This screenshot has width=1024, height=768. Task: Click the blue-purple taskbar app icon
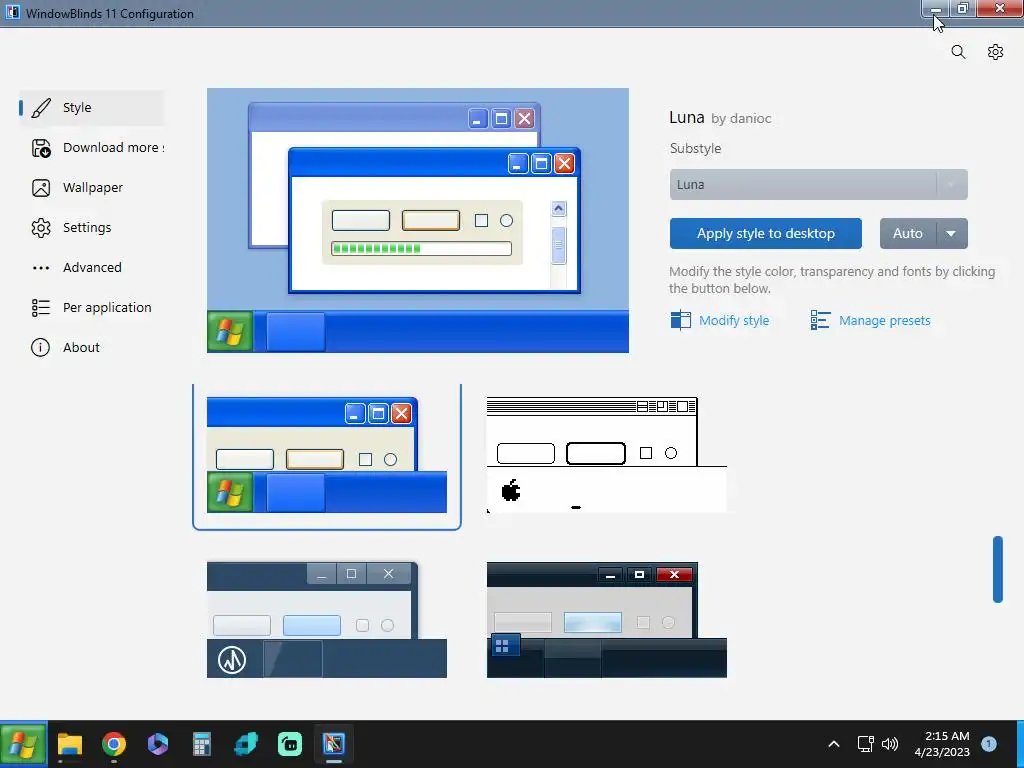[x=157, y=744]
